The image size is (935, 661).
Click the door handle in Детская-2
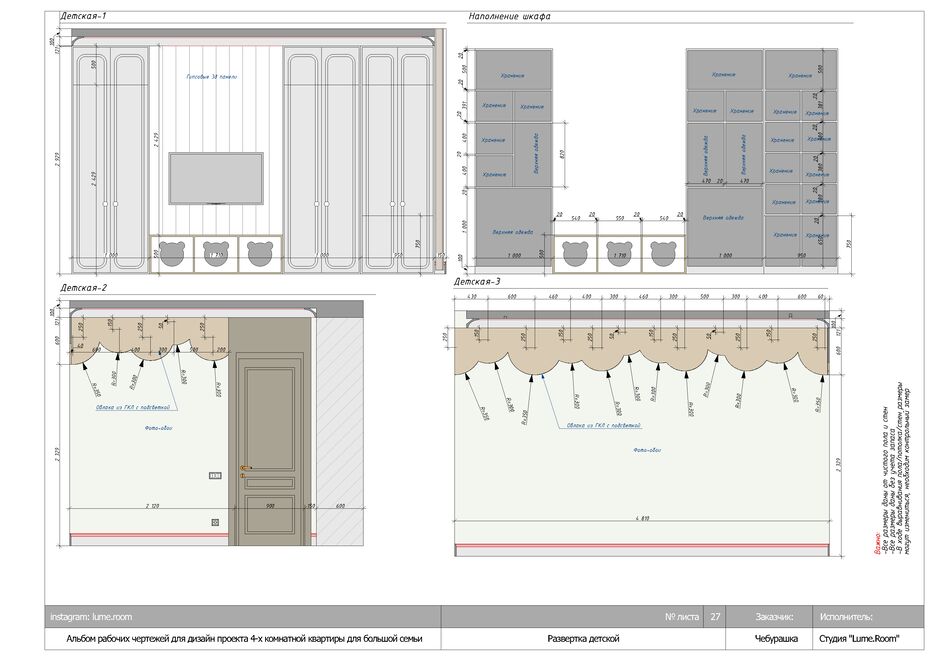pyautogui.click(x=243, y=467)
